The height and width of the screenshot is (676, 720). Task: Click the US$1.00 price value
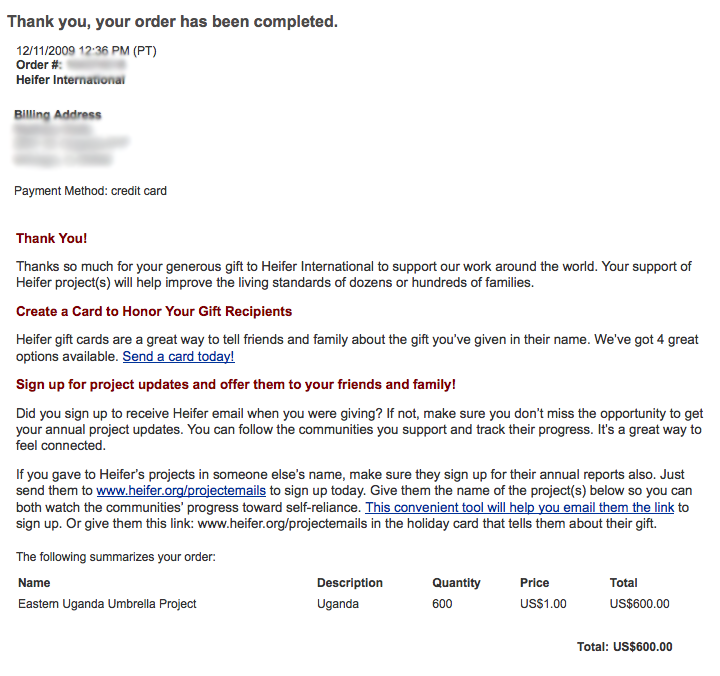pyautogui.click(x=543, y=603)
